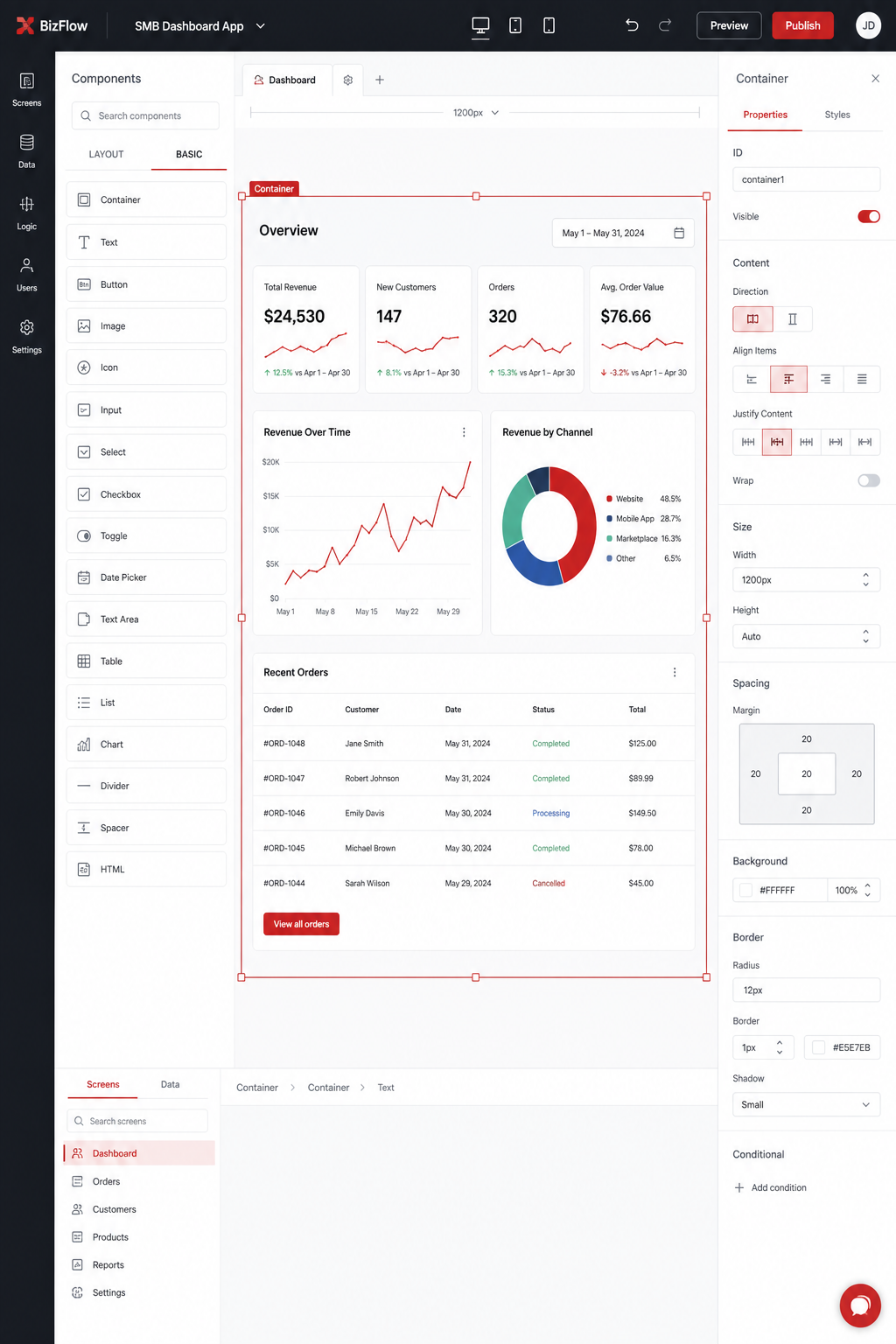Open Revenue Over Time options menu
This screenshot has width=896, height=1344.
point(464,432)
